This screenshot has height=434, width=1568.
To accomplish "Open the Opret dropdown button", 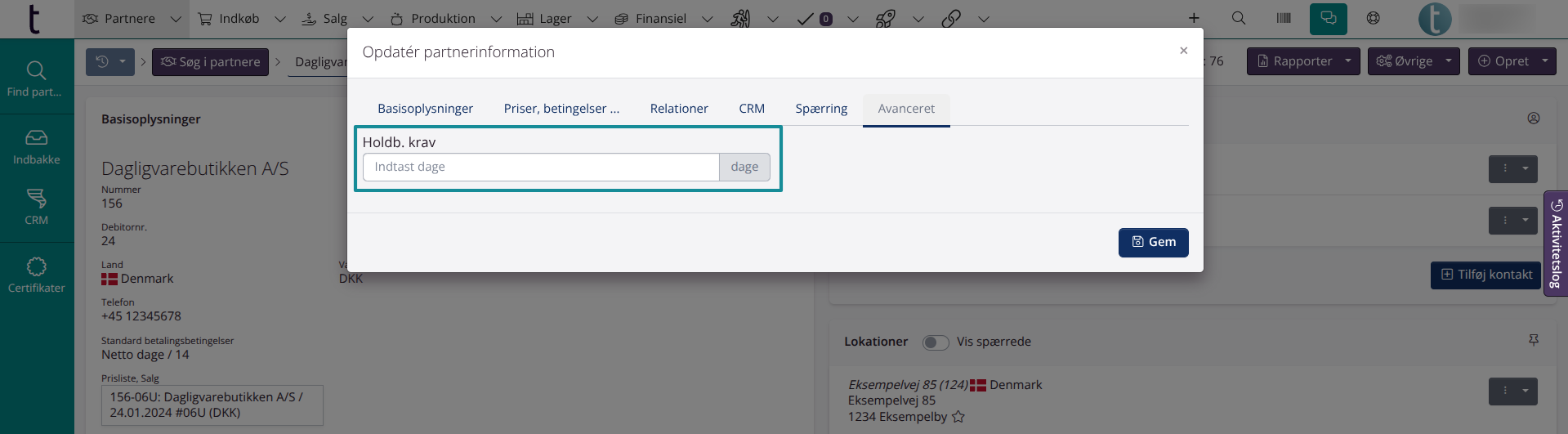I will (1512, 61).
